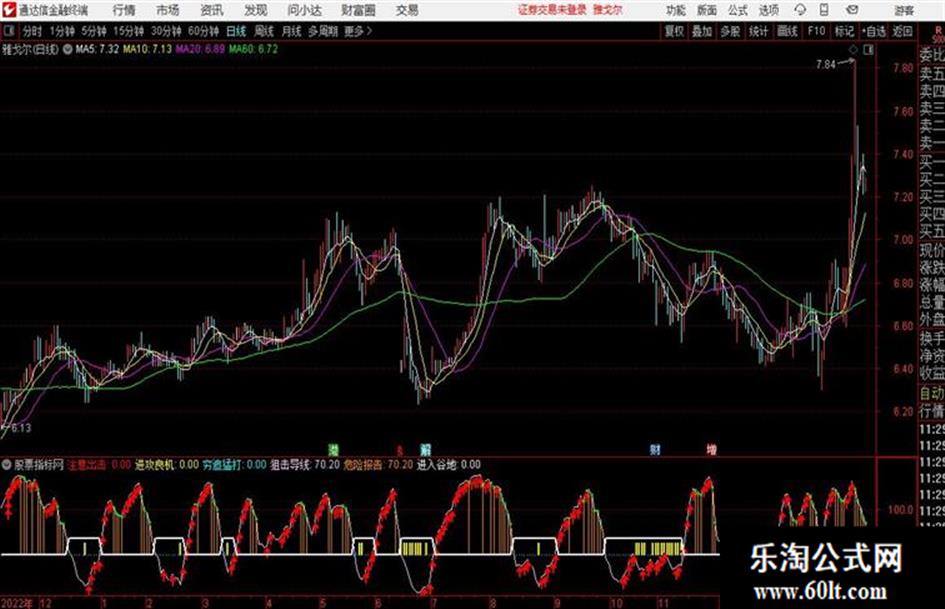Click the MA5: 7.32 indicator value
The height and width of the screenshot is (609, 945).
point(97,49)
